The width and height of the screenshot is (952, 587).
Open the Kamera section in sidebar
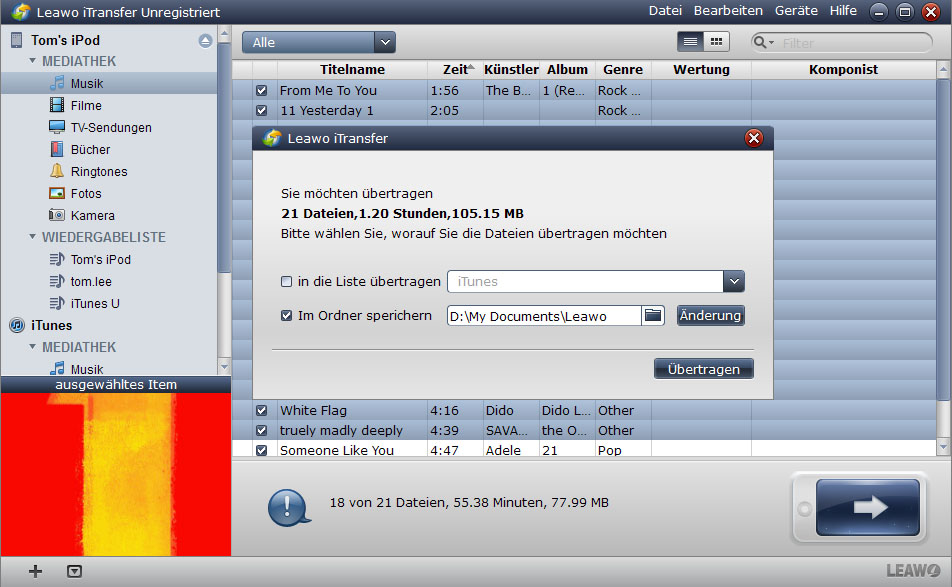pyautogui.click(x=92, y=216)
